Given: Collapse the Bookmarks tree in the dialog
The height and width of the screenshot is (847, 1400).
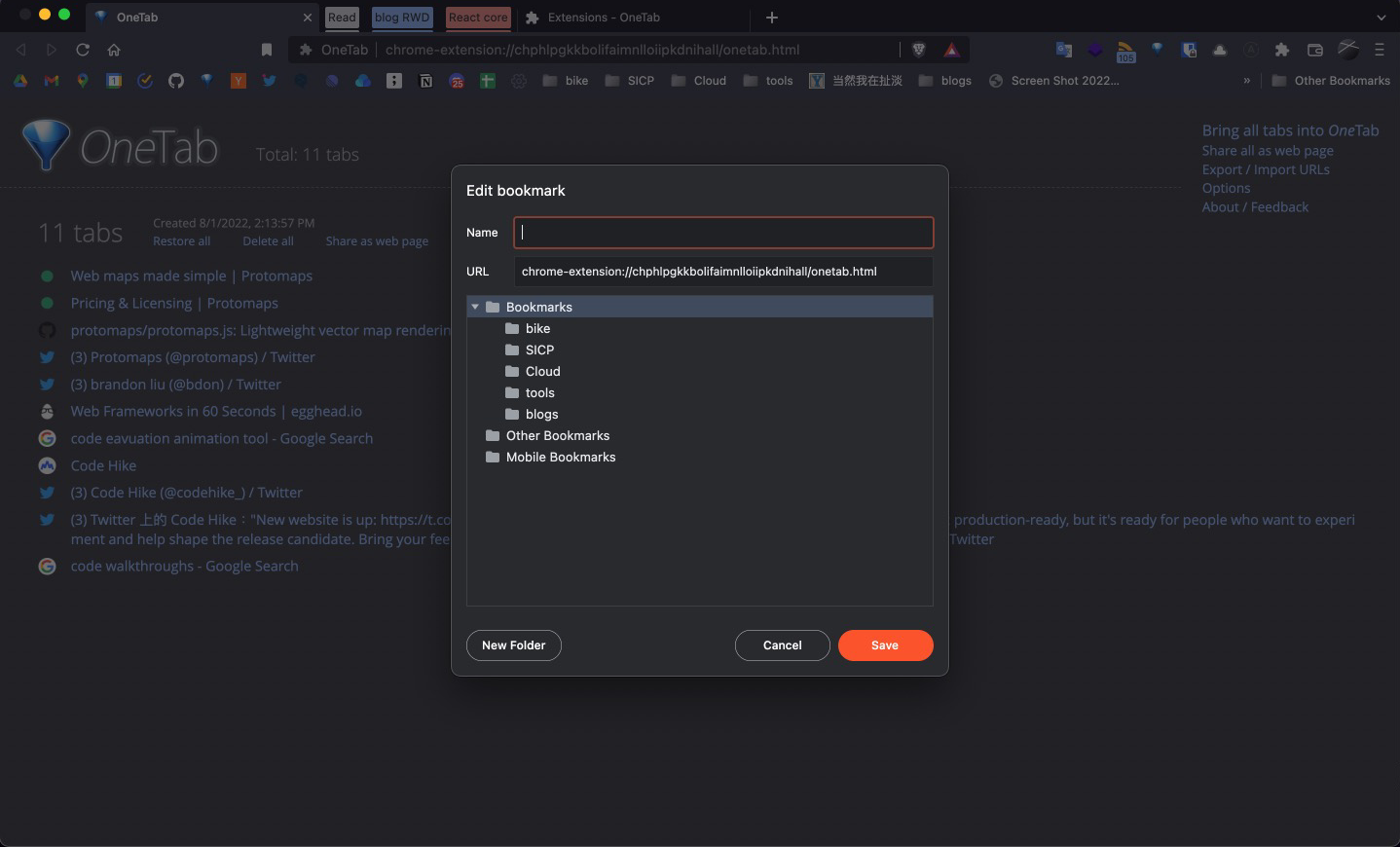Looking at the screenshot, I should 475,306.
